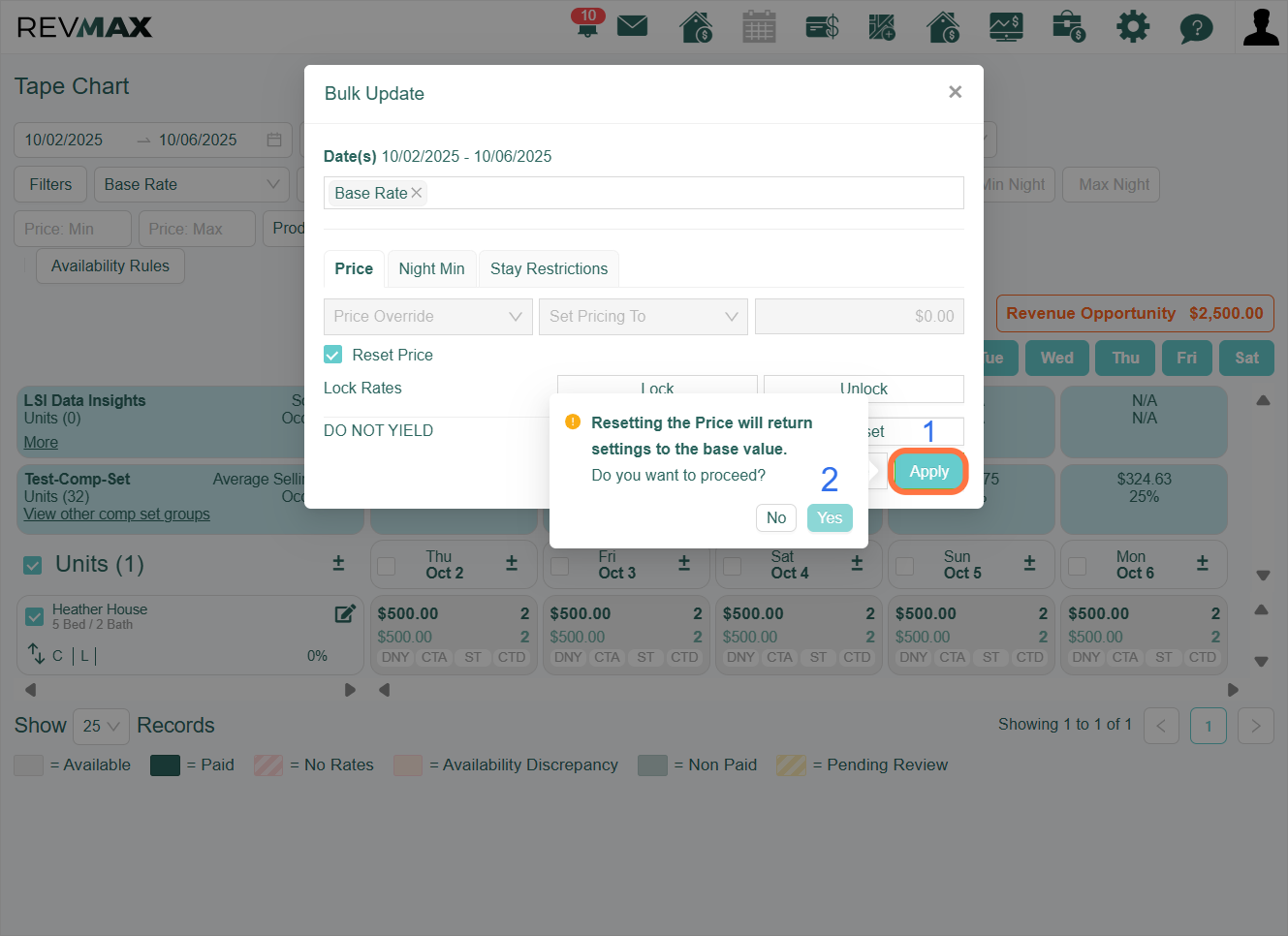Screen dimensions: 1288x936
Task: Close the Bulk Update dialog
Action: click(955, 91)
